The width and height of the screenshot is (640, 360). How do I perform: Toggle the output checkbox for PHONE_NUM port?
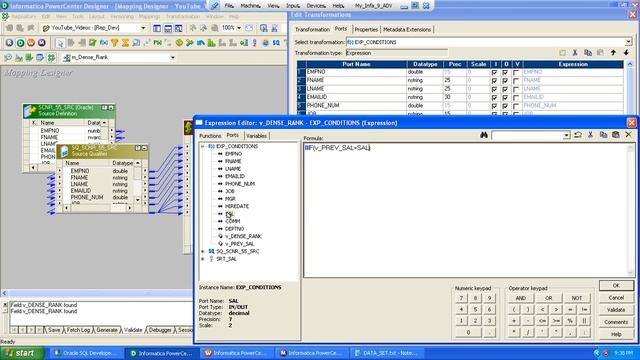coord(505,106)
